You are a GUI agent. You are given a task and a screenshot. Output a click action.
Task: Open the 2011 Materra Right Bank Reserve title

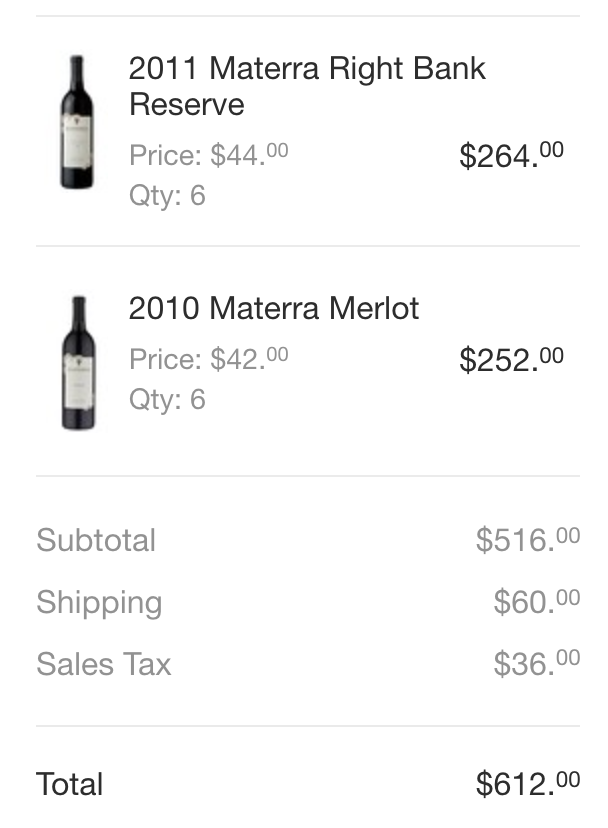(307, 86)
